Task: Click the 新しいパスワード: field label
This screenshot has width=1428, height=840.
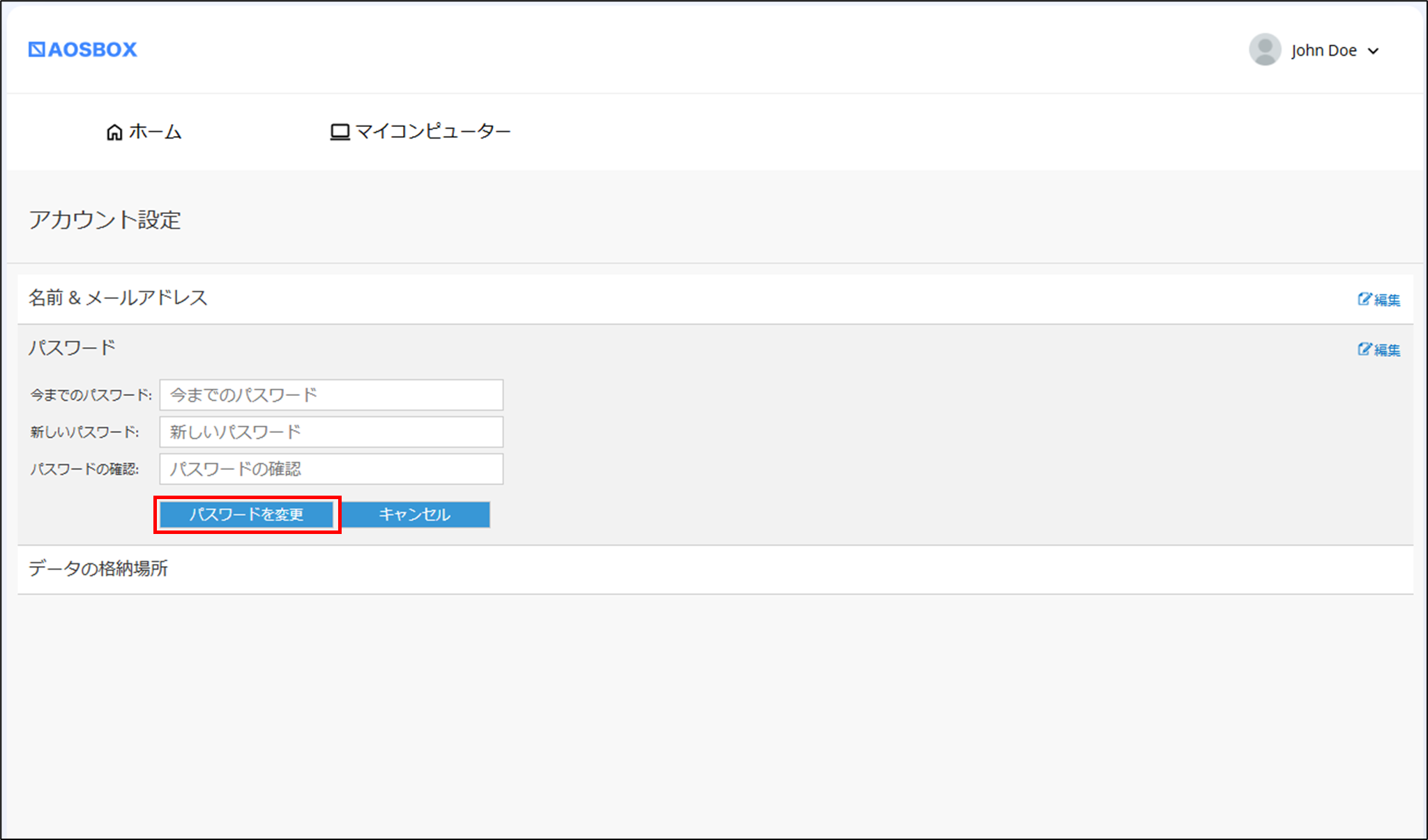Action: [x=84, y=432]
